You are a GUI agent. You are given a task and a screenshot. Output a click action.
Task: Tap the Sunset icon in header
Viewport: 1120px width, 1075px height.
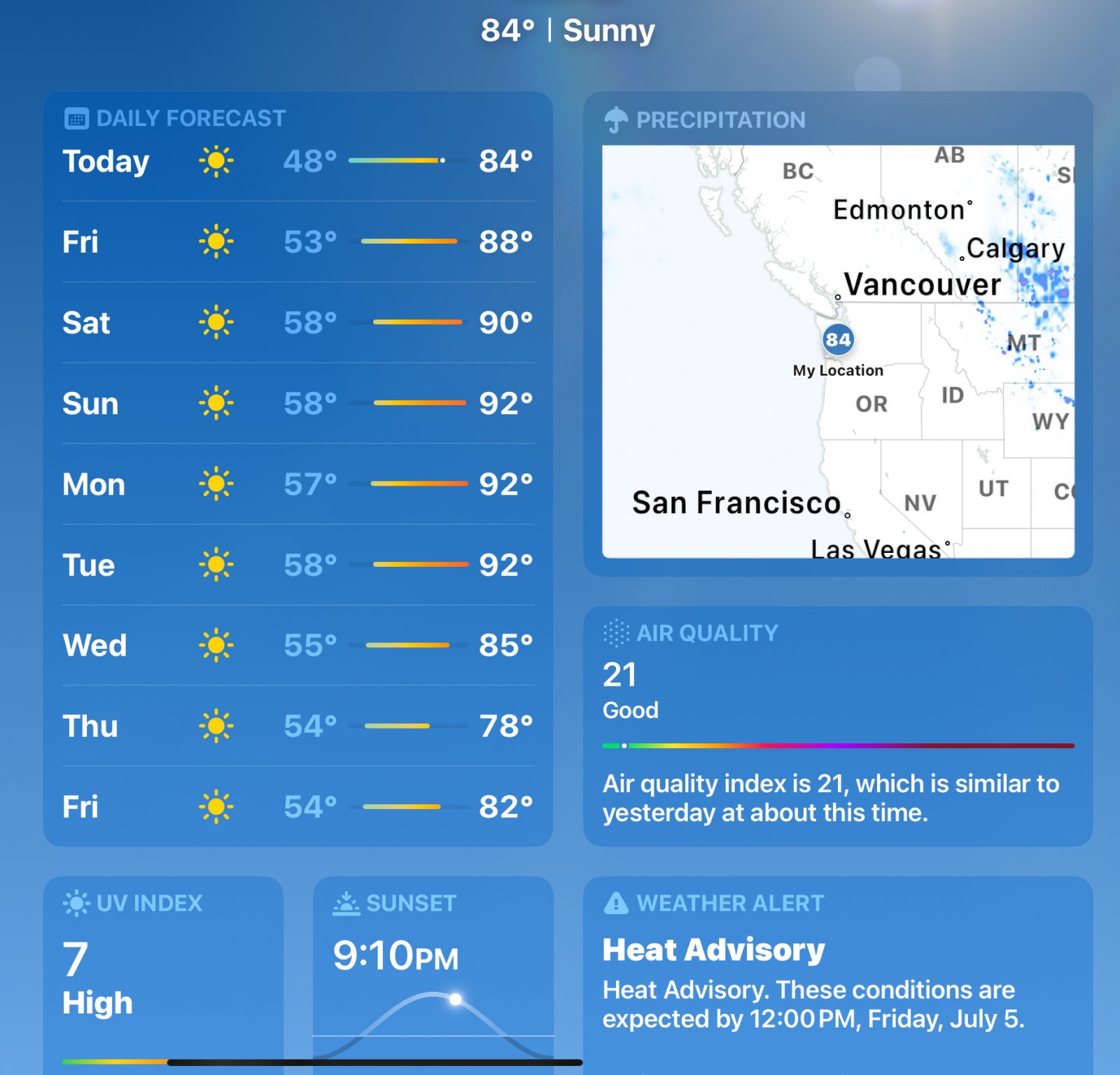346,904
